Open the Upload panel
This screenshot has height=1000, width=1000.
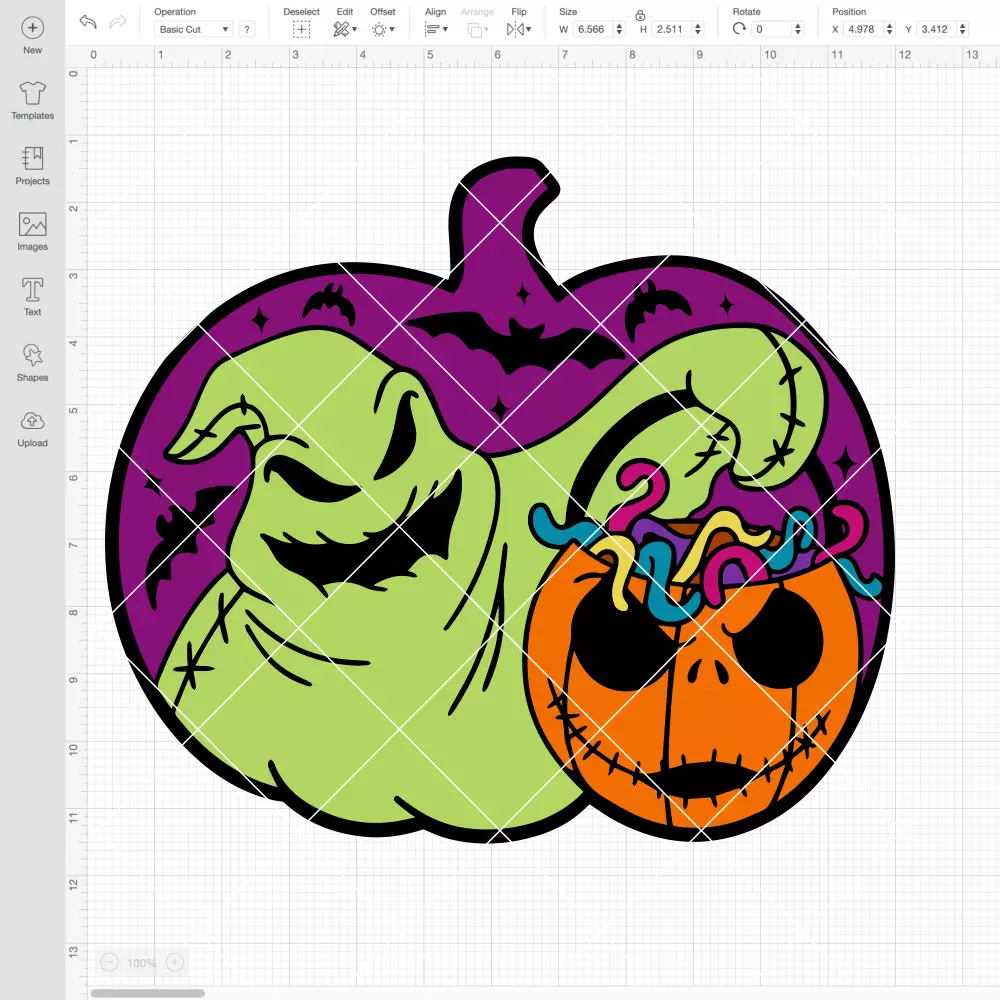(33, 429)
